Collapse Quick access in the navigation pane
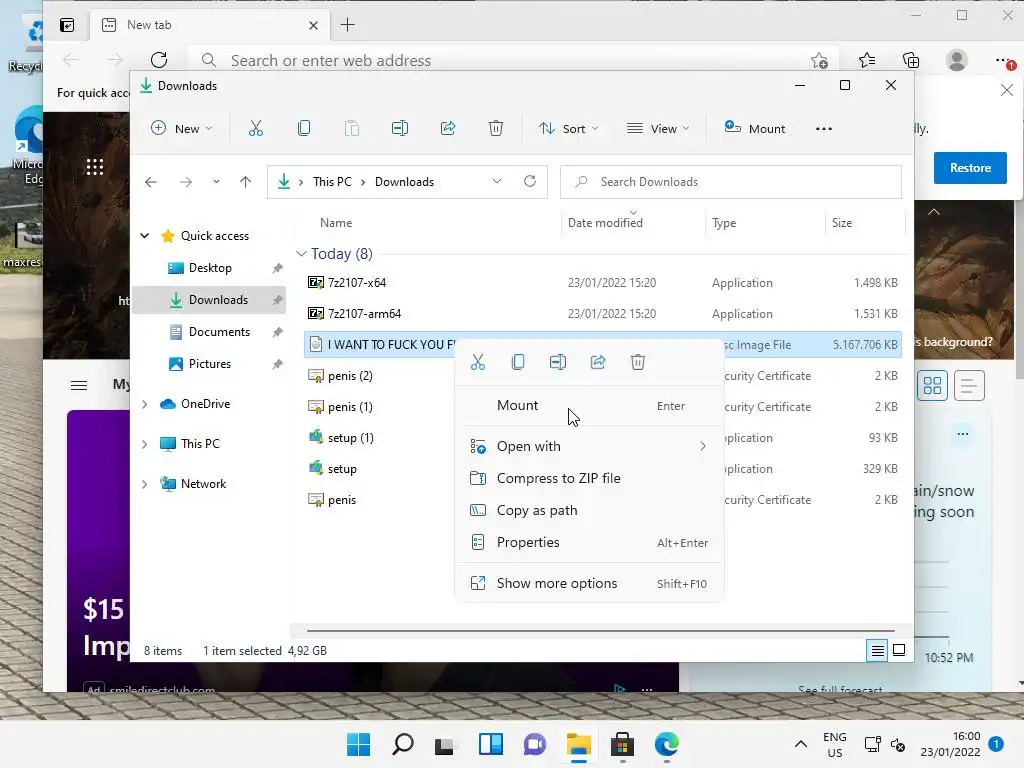The width and height of the screenshot is (1024, 768). [145, 236]
